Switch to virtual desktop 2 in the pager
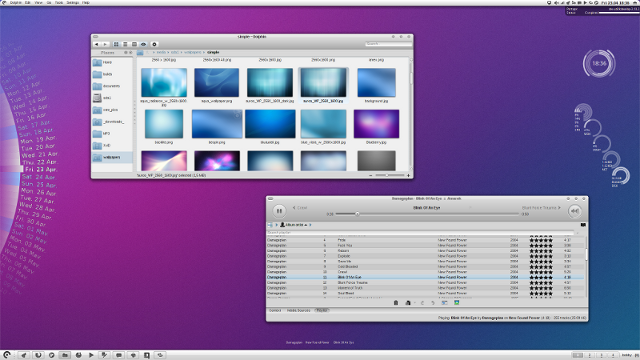640x360 pixels. pos(589,356)
